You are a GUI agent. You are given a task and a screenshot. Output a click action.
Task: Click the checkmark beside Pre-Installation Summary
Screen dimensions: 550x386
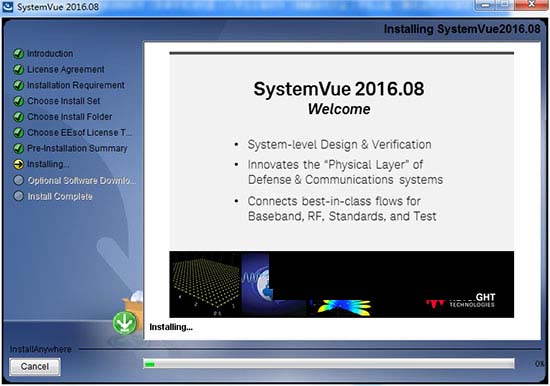click(18, 148)
